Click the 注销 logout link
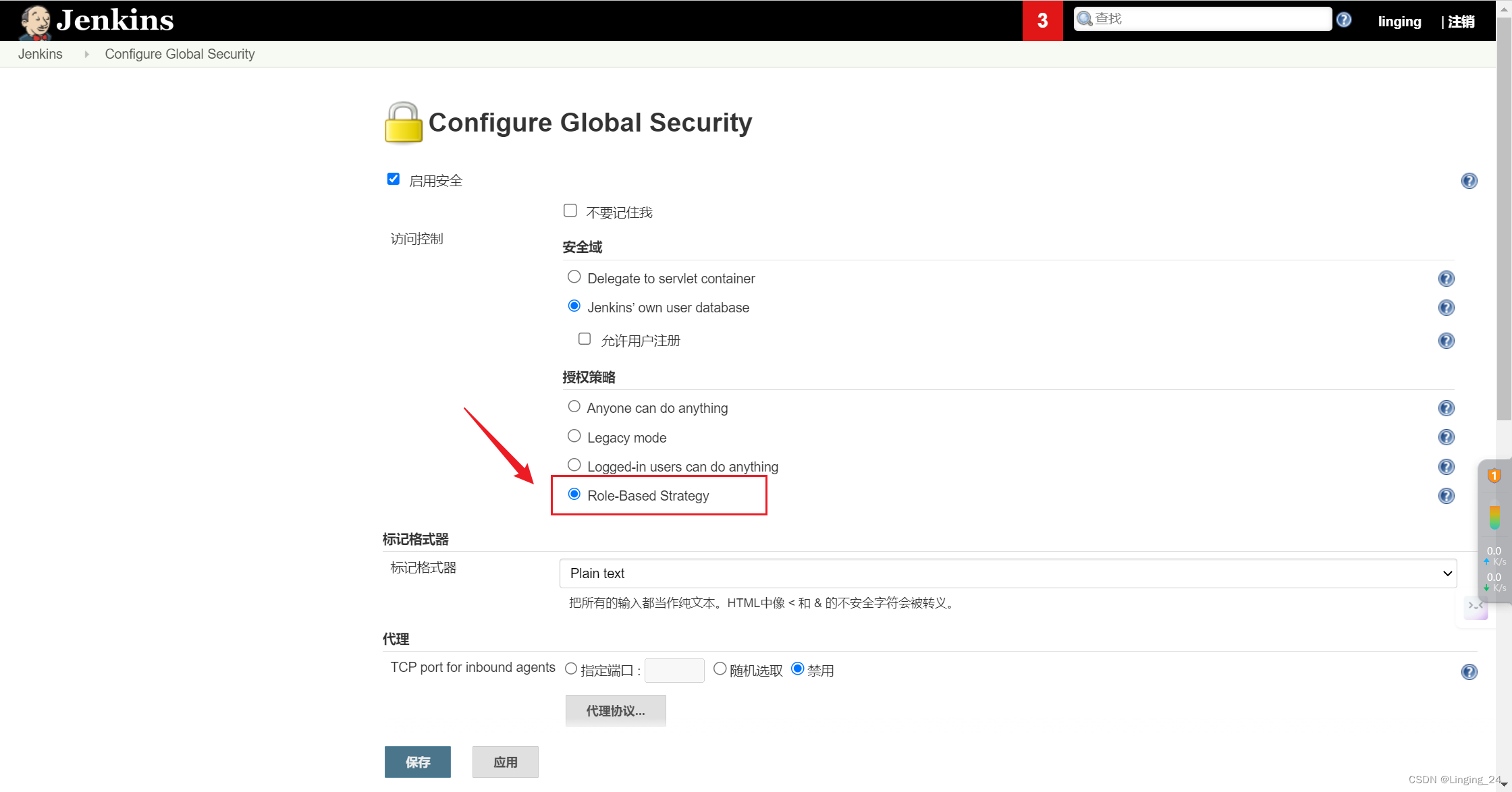Viewport: 1512px width, 792px height. coord(1461,22)
